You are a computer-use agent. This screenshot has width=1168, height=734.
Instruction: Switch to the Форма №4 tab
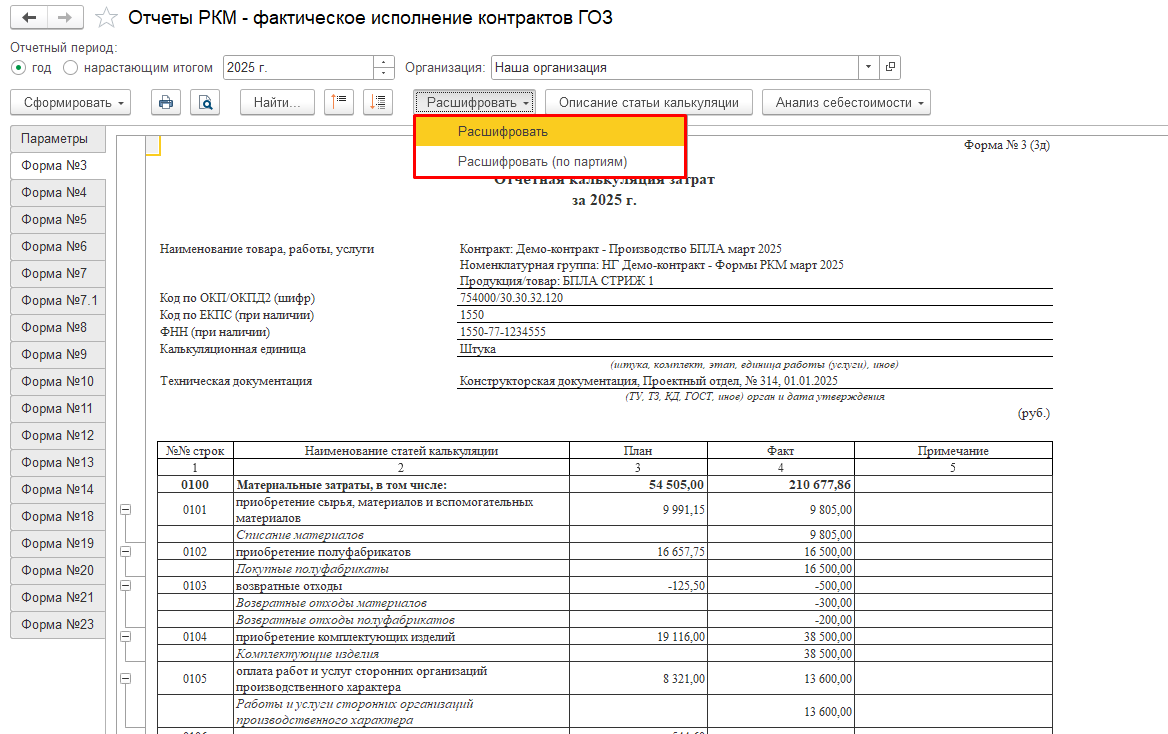tap(57, 192)
